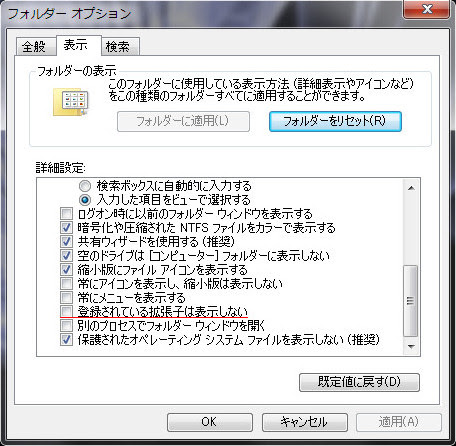Click the キャンセル button
This screenshot has height=446, width=456.
pyautogui.click(x=305, y=422)
